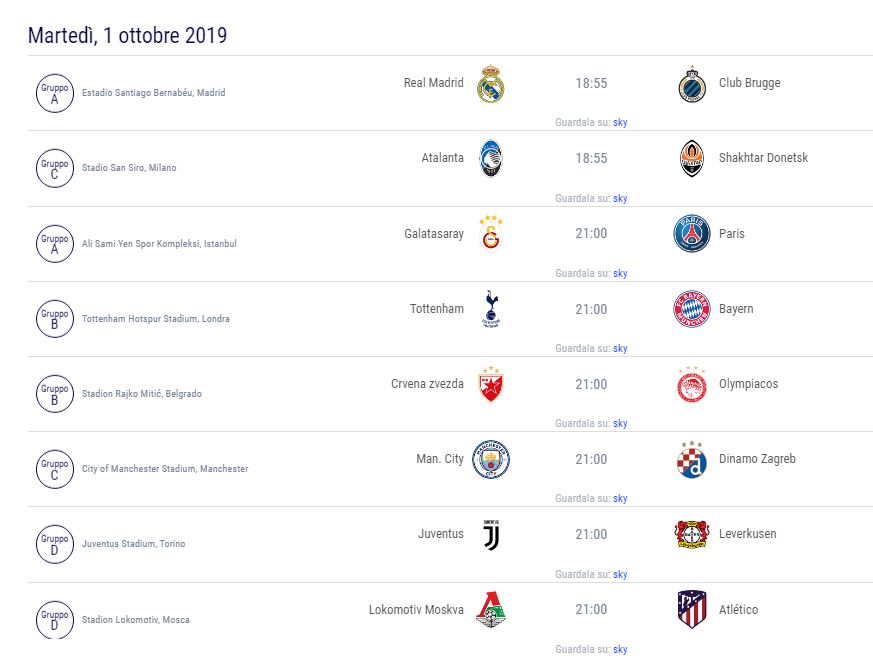This screenshot has width=873, height=661.
Task: Click sky link for Juventus–Leverkusen match
Action: (x=620, y=574)
